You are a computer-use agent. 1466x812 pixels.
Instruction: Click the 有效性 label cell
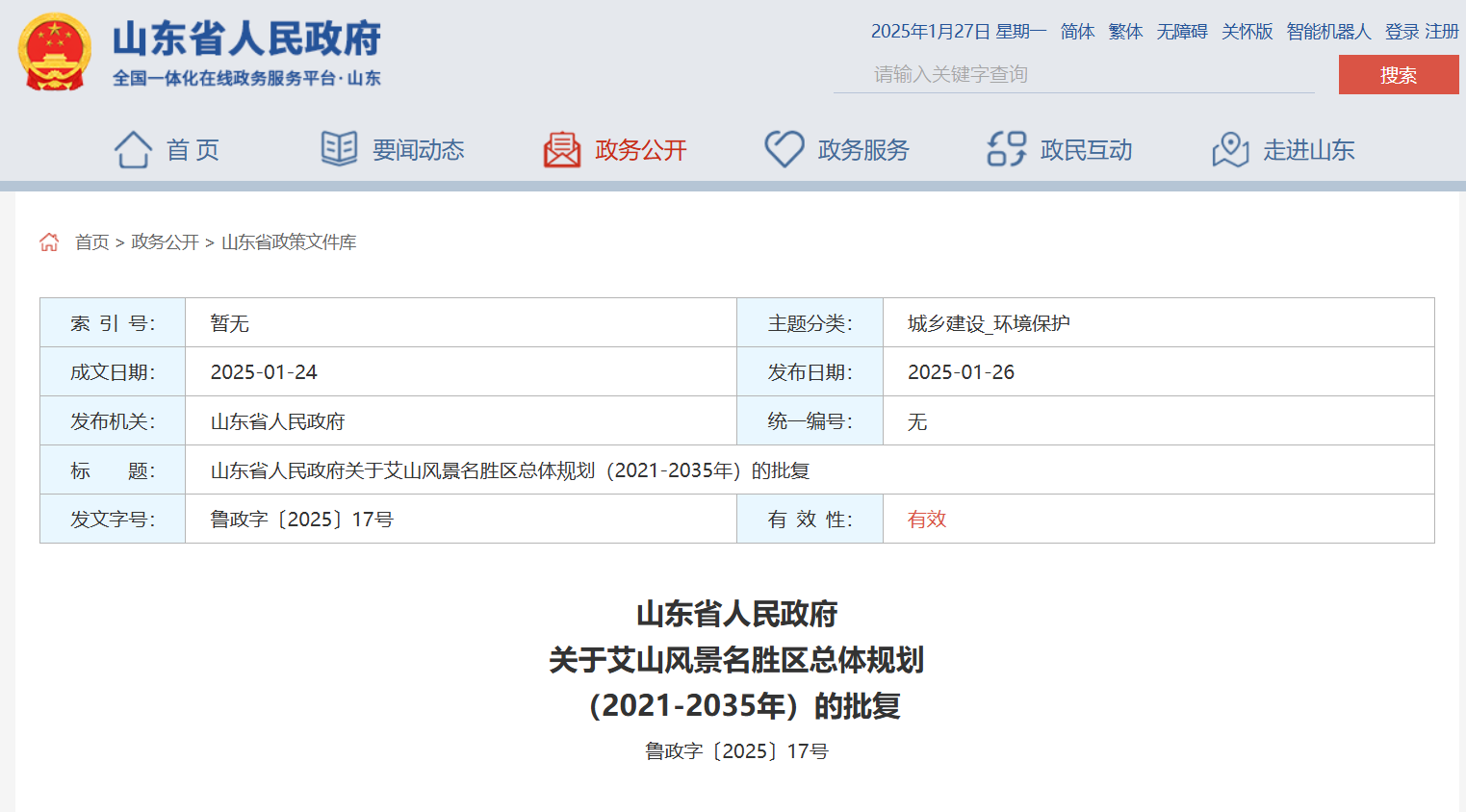(x=810, y=520)
